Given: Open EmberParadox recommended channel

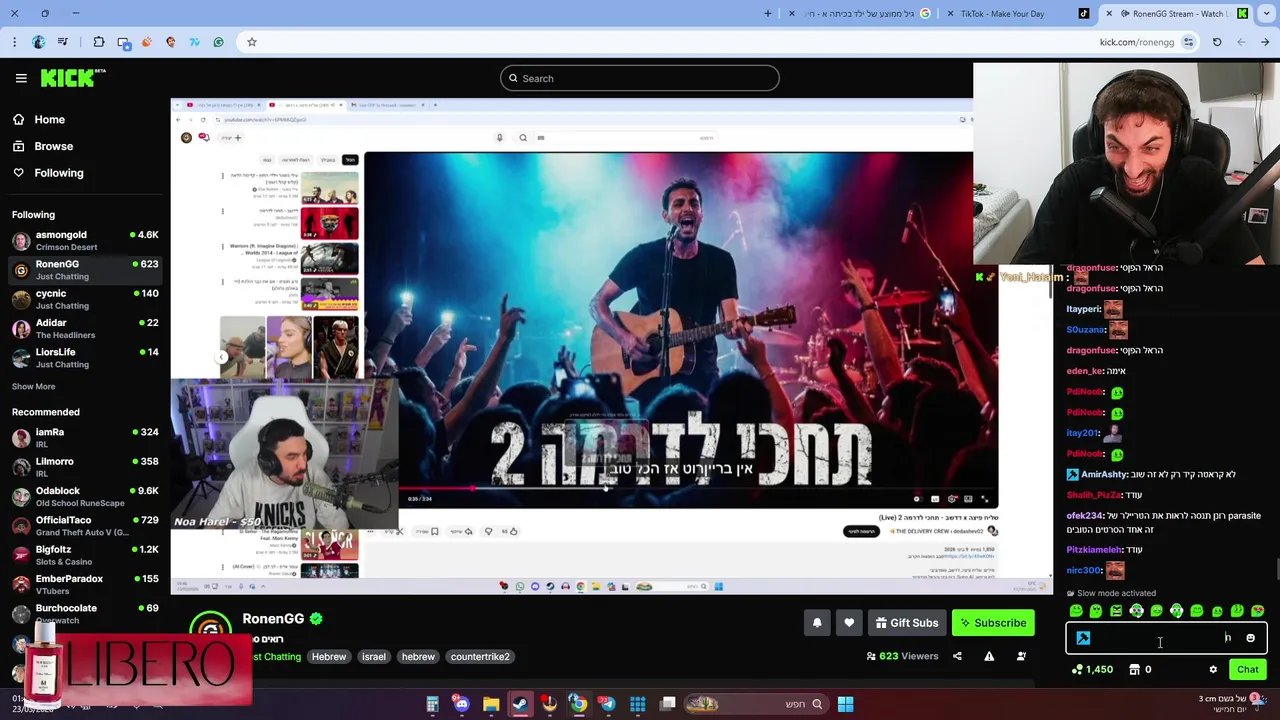Looking at the screenshot, I should (85, 583).
